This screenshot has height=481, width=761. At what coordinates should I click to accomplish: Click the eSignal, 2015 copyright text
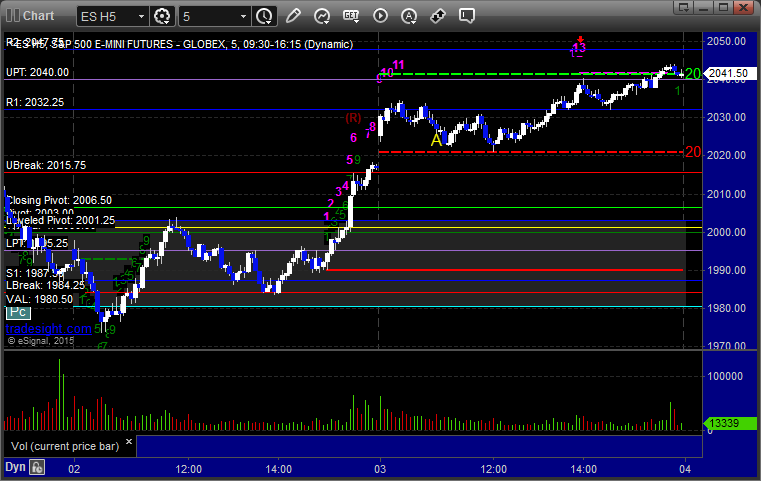41,341
